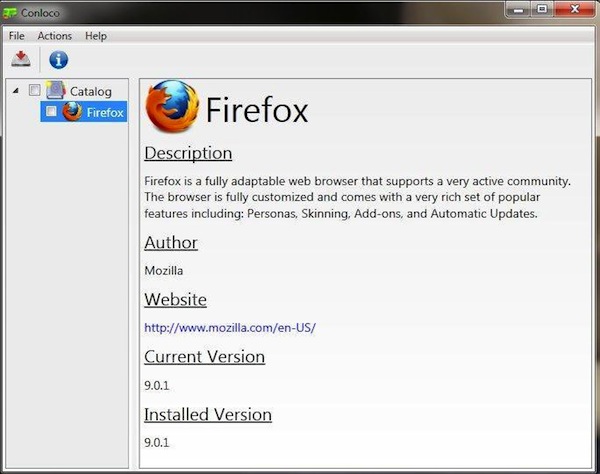Screen dimensions: 600x474
Task: Click the Author heading
Action: pyautogui.click(x=171, y=243)
